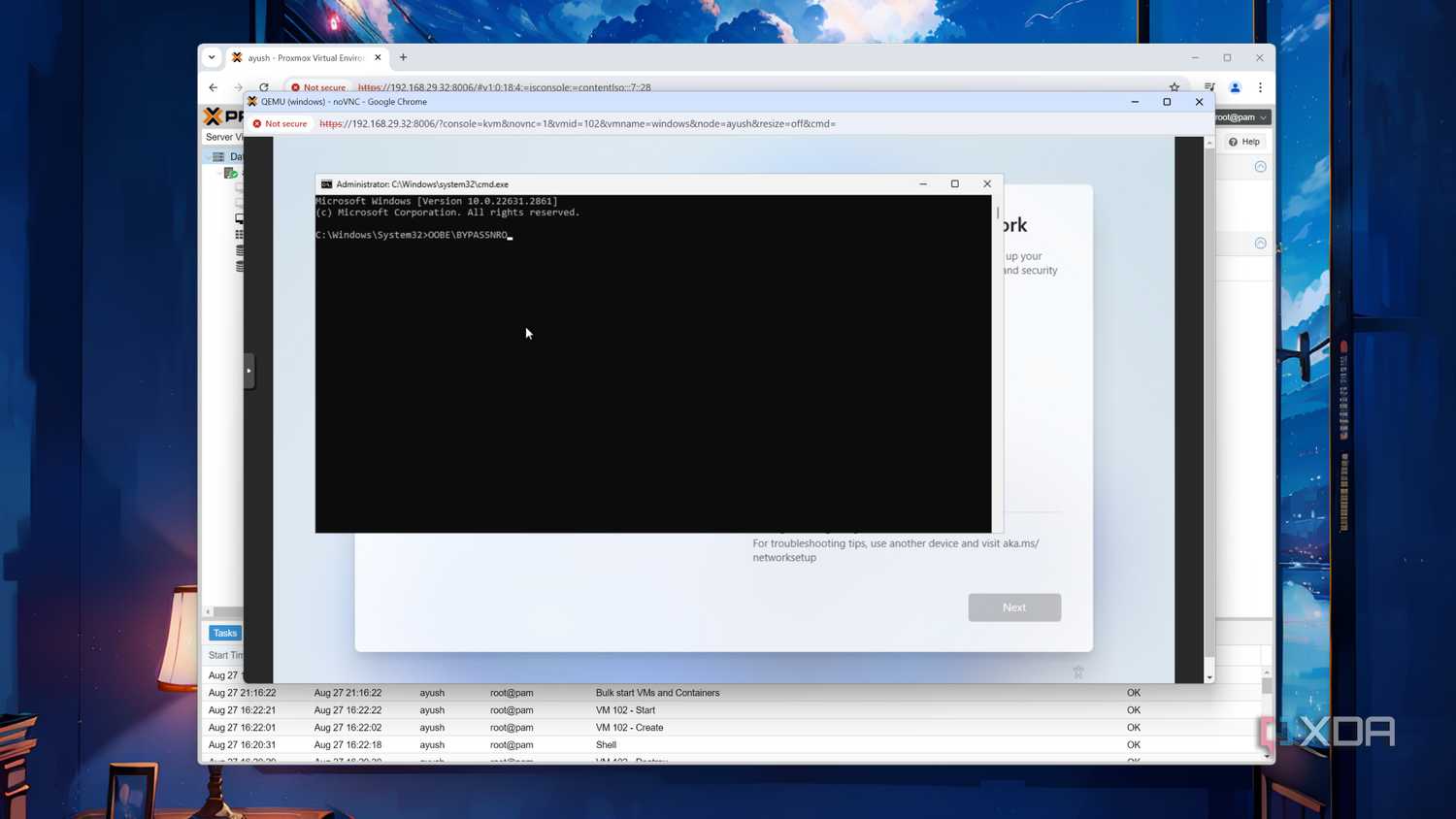Maximize the QEMU noVNC Chrome window
This screenshot has height=819, width=1456.
tap(1167, 102)
